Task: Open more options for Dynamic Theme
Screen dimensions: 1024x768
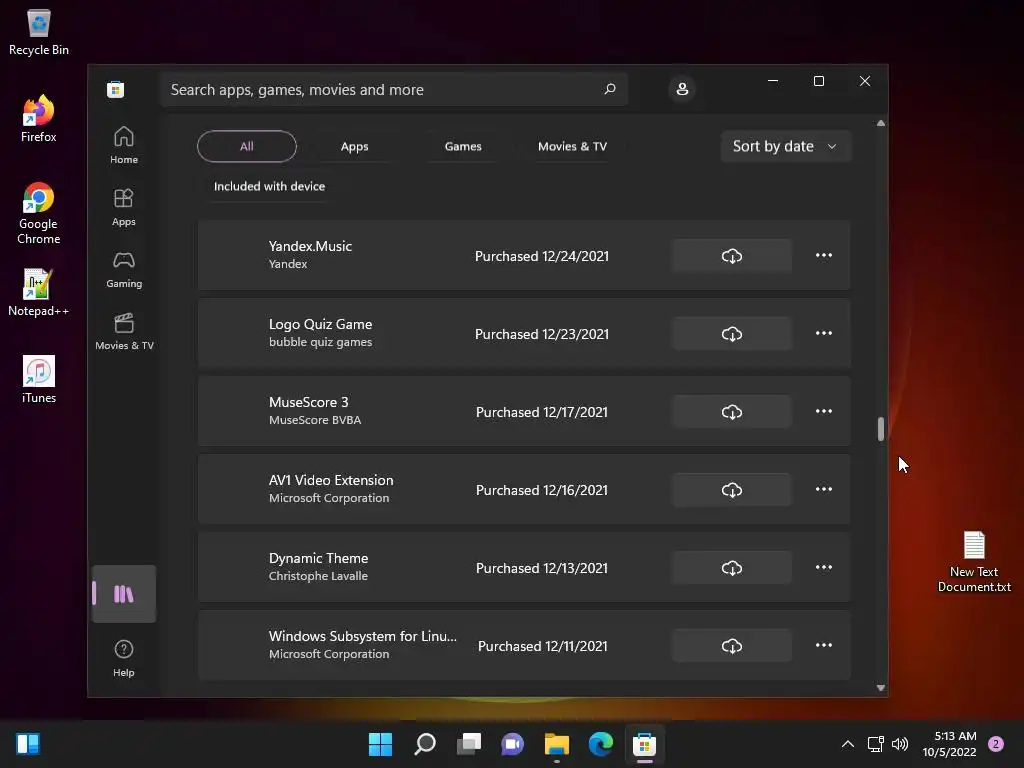Action: [824, 568]
